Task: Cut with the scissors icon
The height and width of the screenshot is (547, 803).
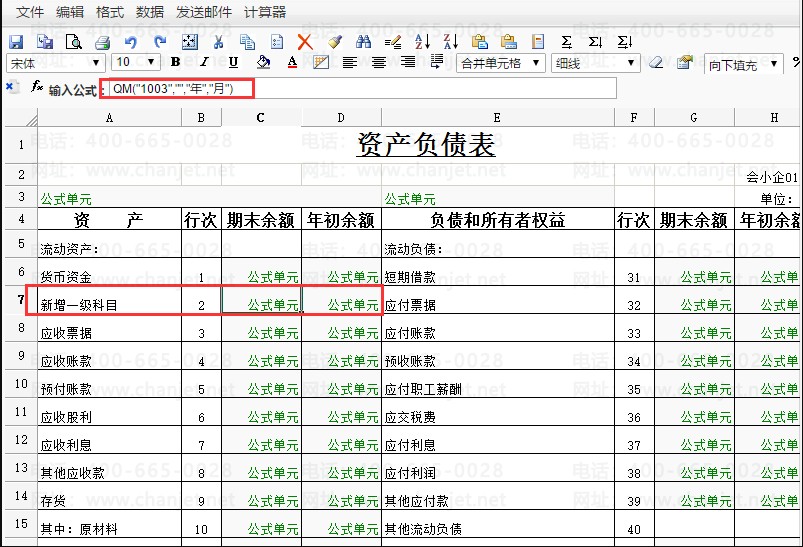Action: (219, 42)
